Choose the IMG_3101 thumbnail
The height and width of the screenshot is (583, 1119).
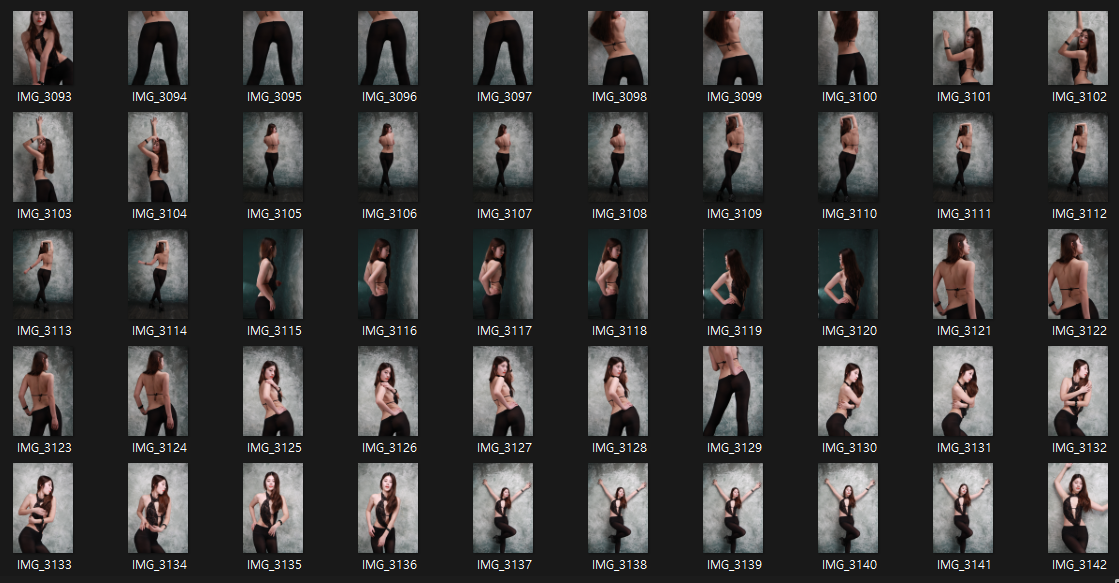click(x=963, y=48)
